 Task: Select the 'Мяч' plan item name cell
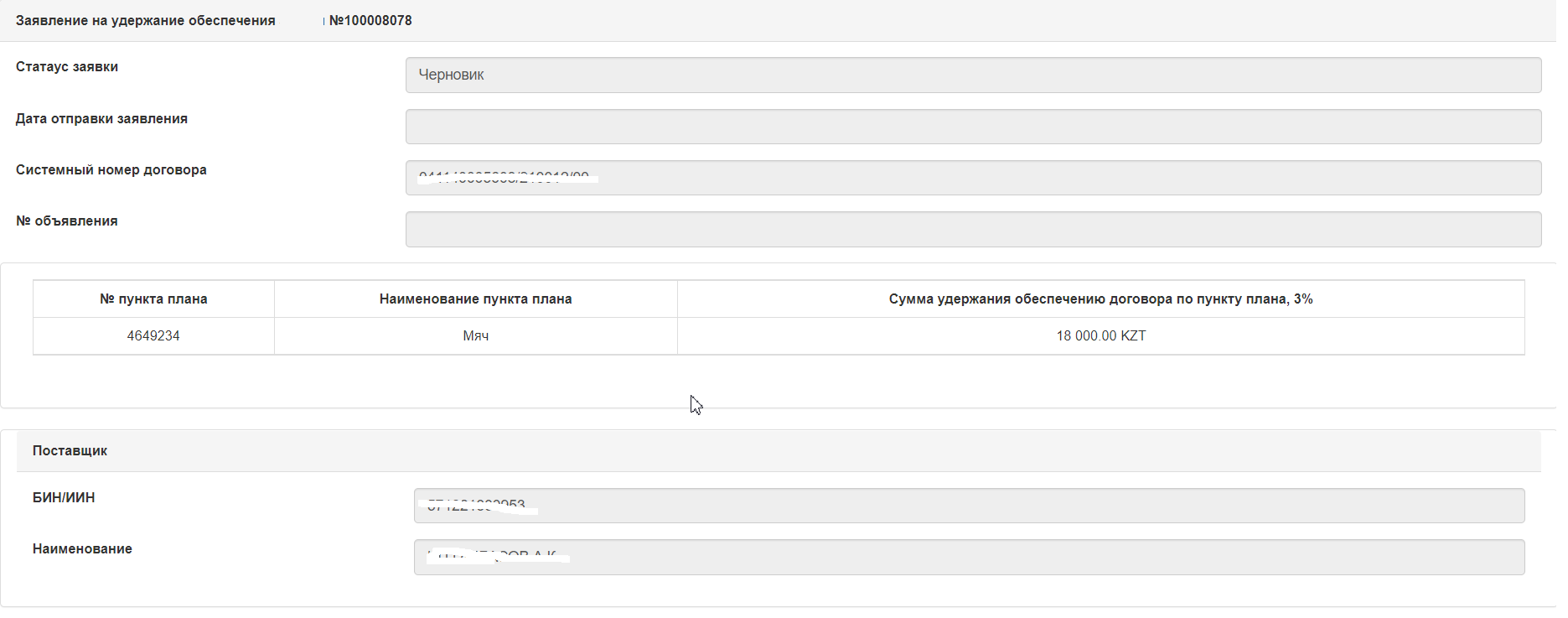point(475,336)
